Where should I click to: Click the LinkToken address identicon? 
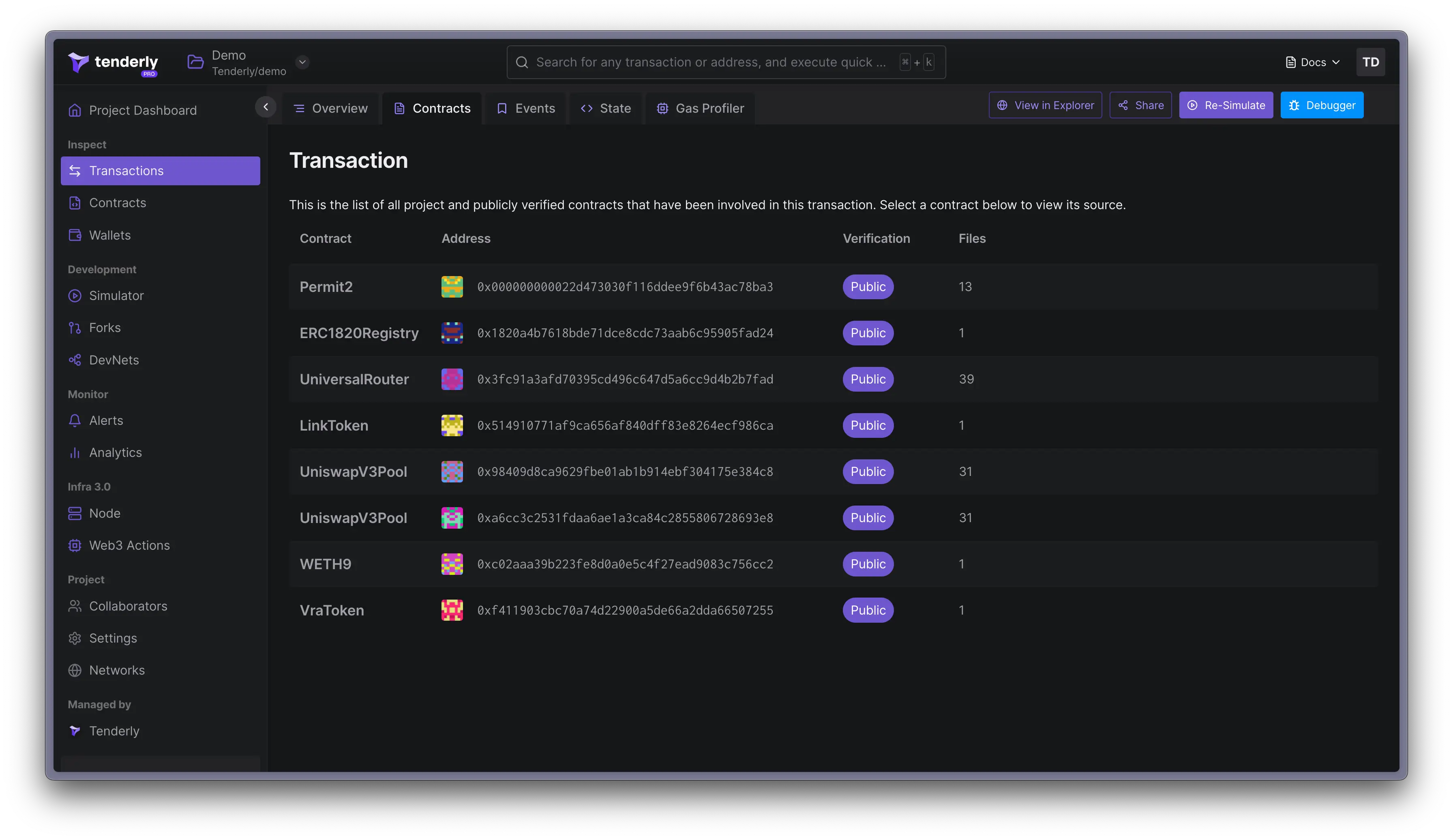click(x=452, y=426)
